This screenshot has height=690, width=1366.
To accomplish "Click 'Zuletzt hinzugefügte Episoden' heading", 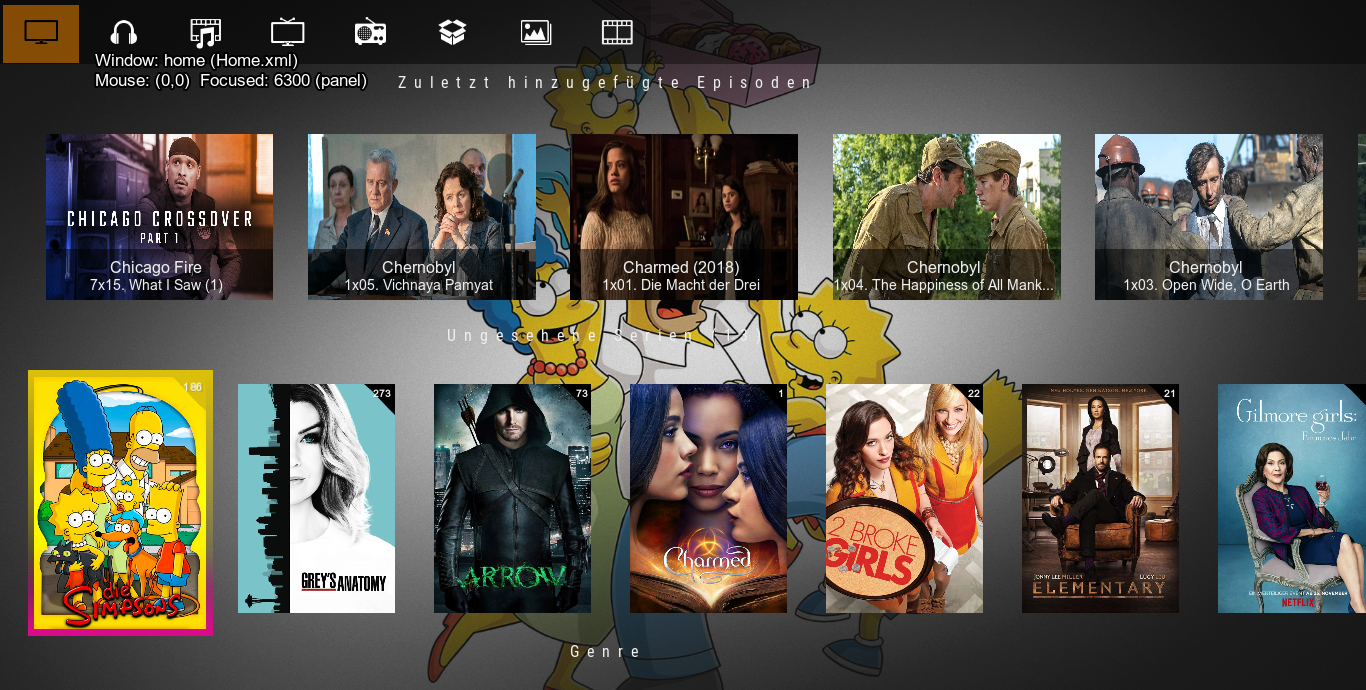I will pyautogui.click(x=606, y=82).
